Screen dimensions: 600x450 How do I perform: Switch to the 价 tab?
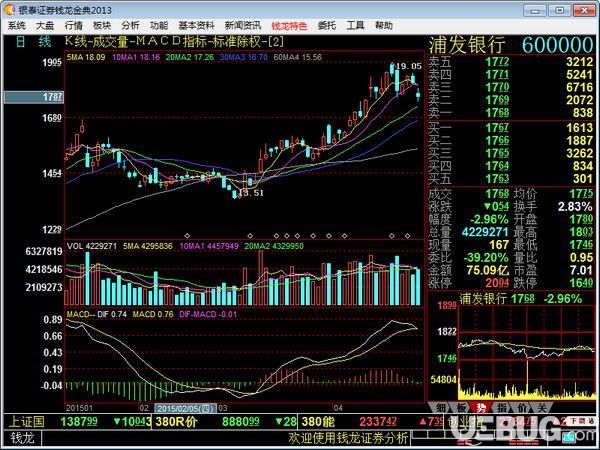(x=522, y=408)
